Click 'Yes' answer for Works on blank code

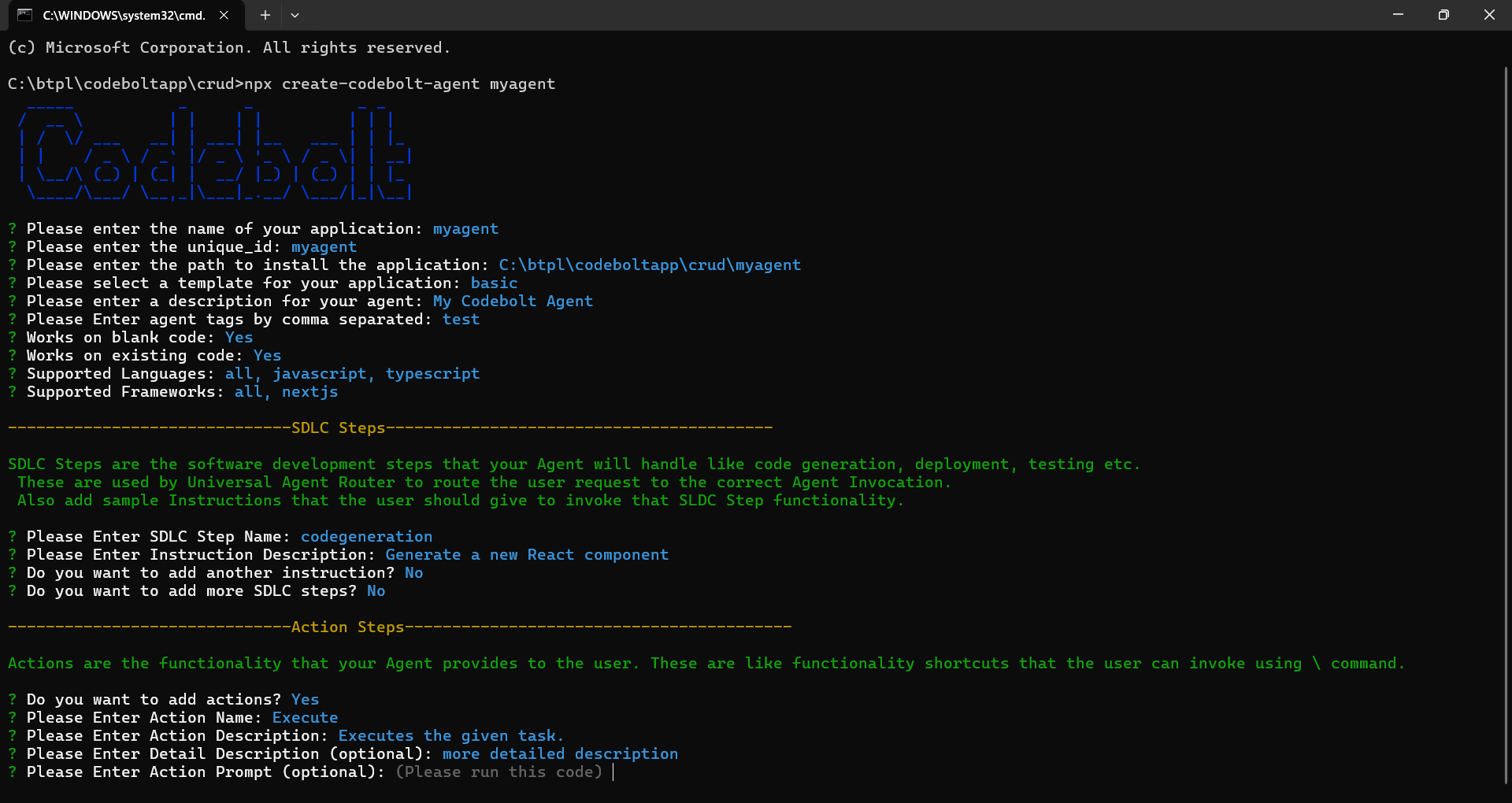pyautogui.click(x=239, y=338)
